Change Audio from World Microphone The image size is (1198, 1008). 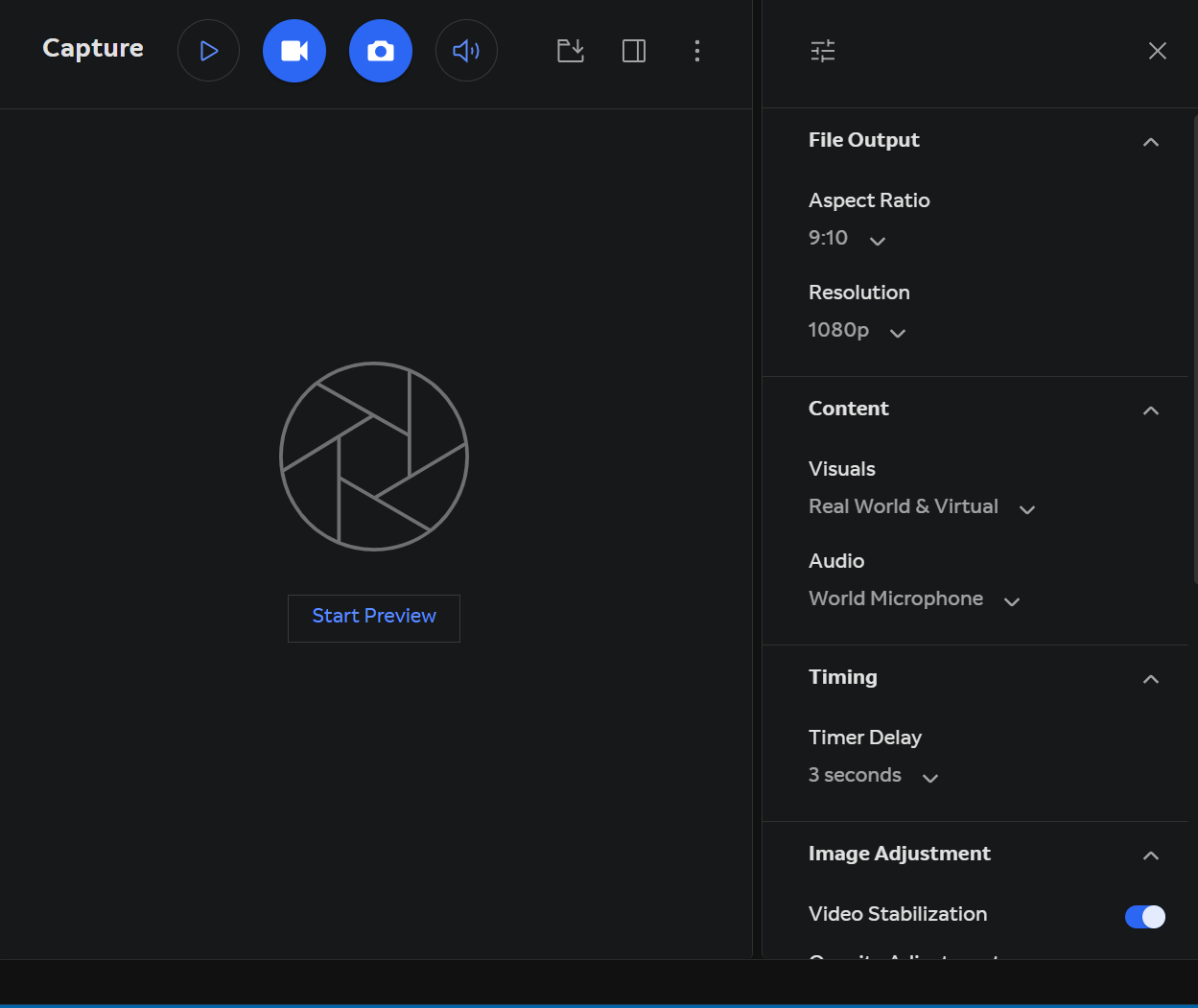[x=1011, y=601]
